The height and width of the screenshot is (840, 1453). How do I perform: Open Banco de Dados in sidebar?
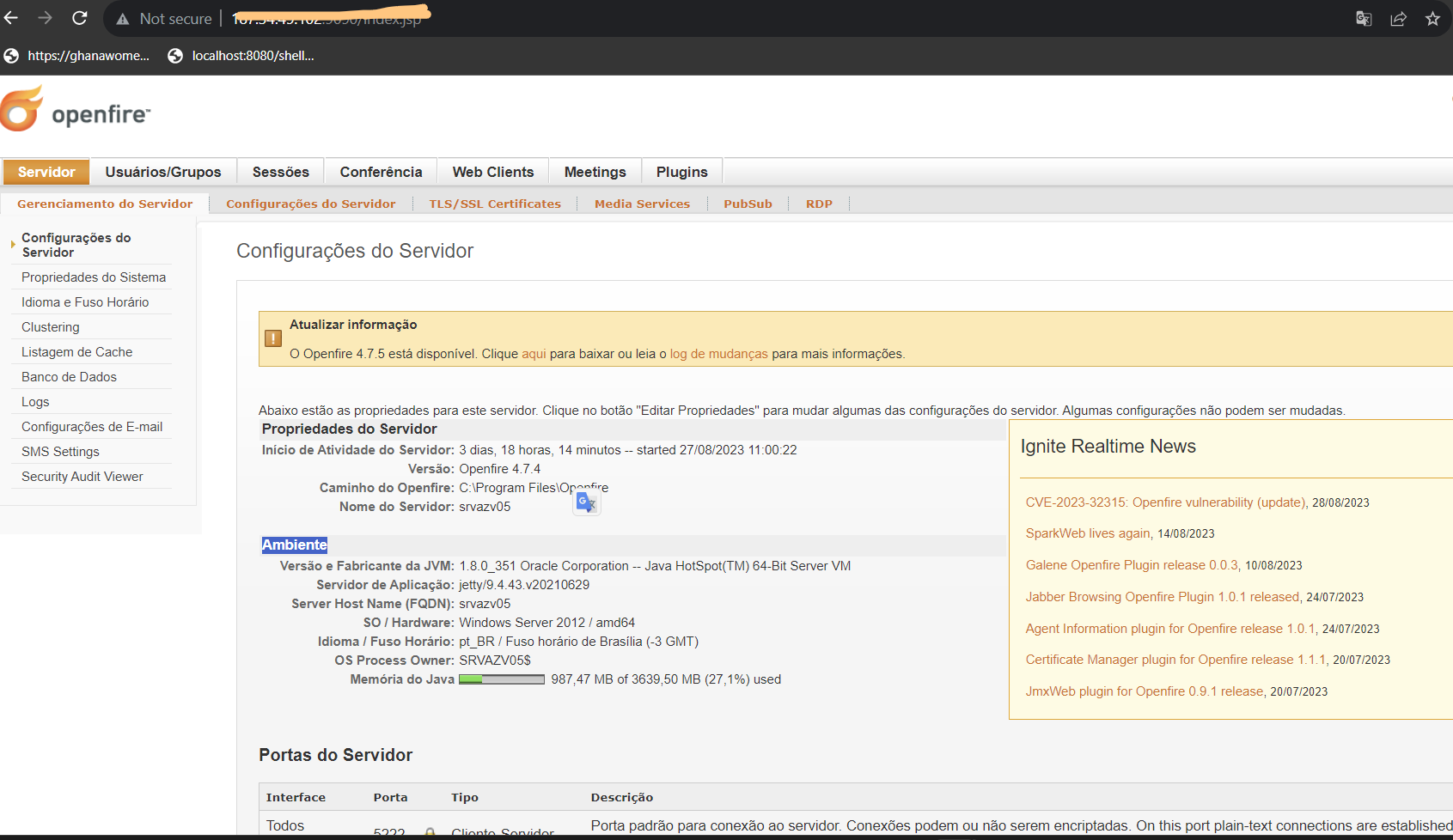[x=69, y=377]
